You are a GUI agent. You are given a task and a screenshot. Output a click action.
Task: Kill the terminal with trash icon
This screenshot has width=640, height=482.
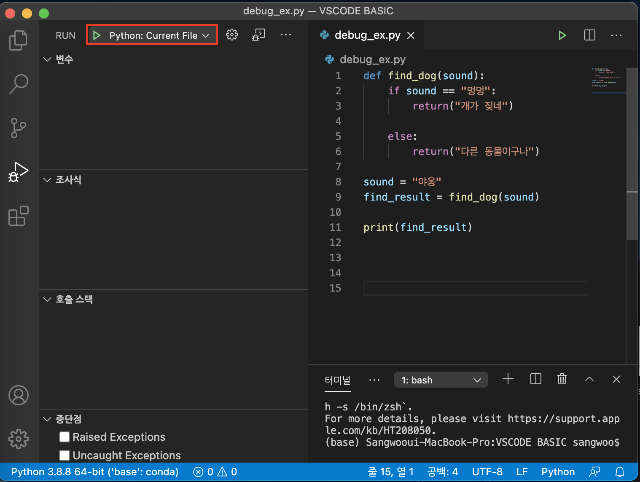(562, 379)
